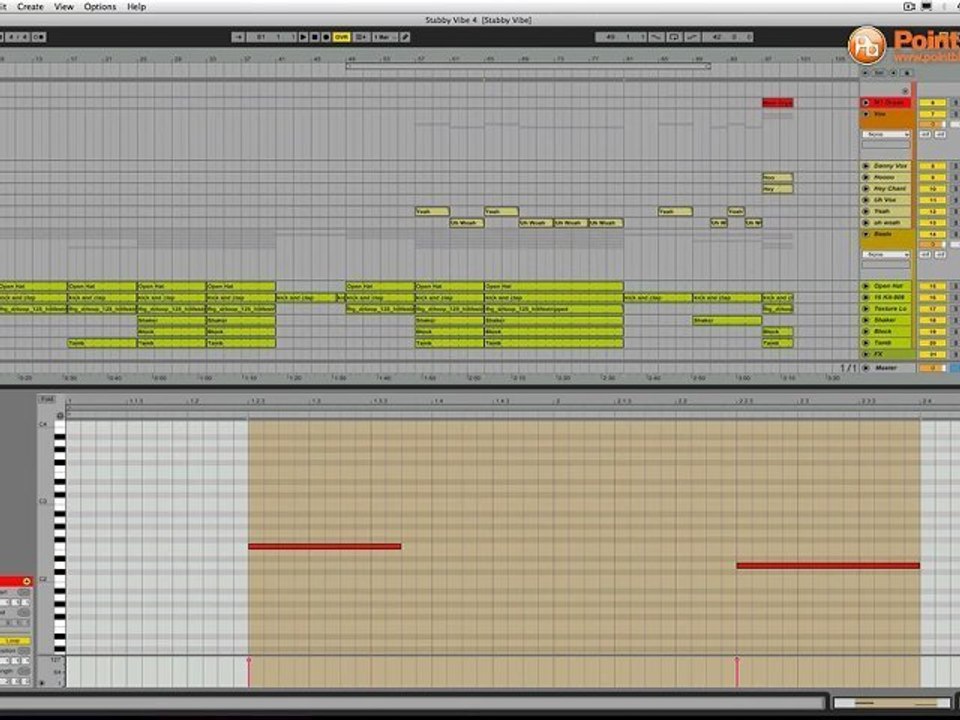Open the Vox group None dropdown
The height and width of the screenshot is (720, 960).
coord(886,134)
